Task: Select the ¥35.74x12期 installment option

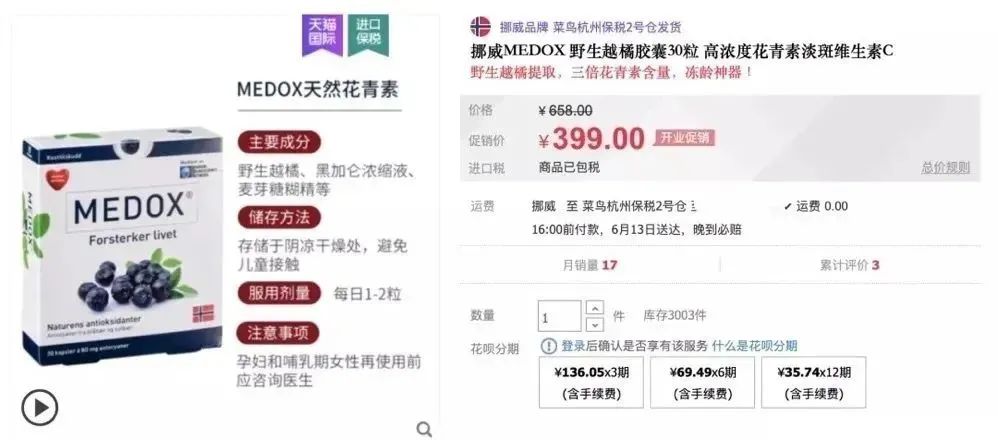Action: [813, 383]
